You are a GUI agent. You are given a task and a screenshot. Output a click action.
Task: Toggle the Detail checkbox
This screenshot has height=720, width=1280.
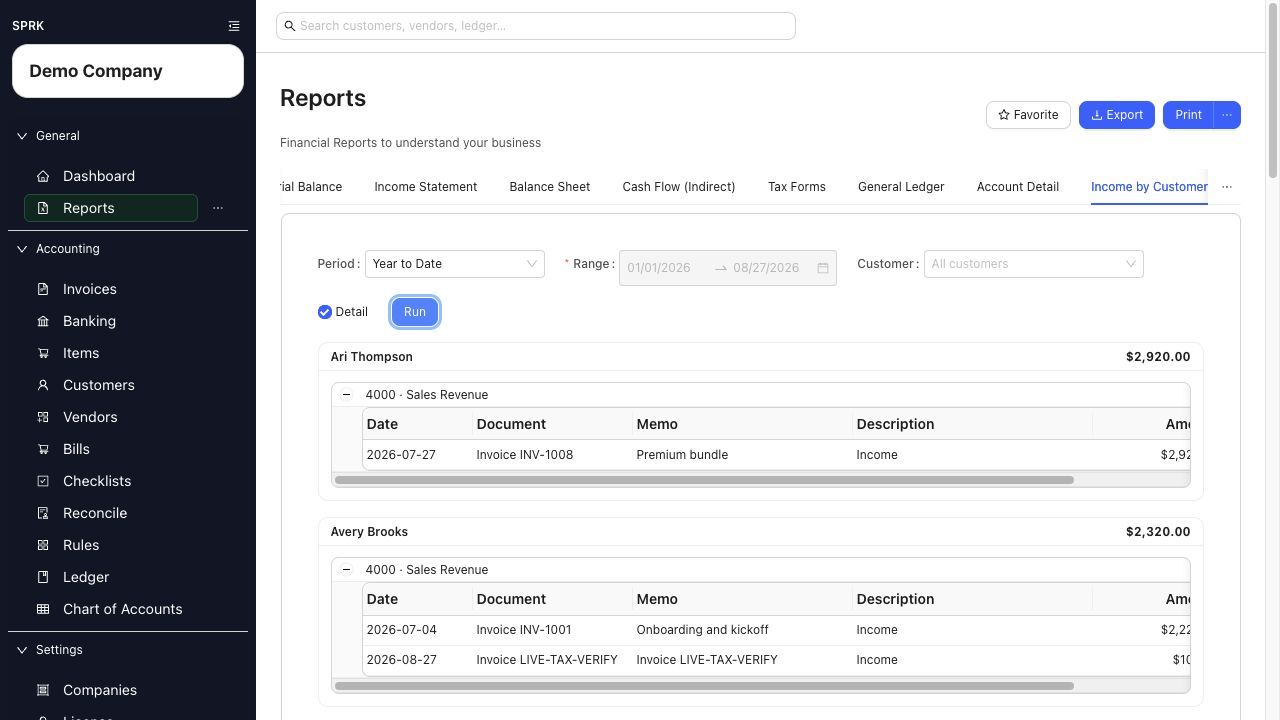click(x=325, y=312)
